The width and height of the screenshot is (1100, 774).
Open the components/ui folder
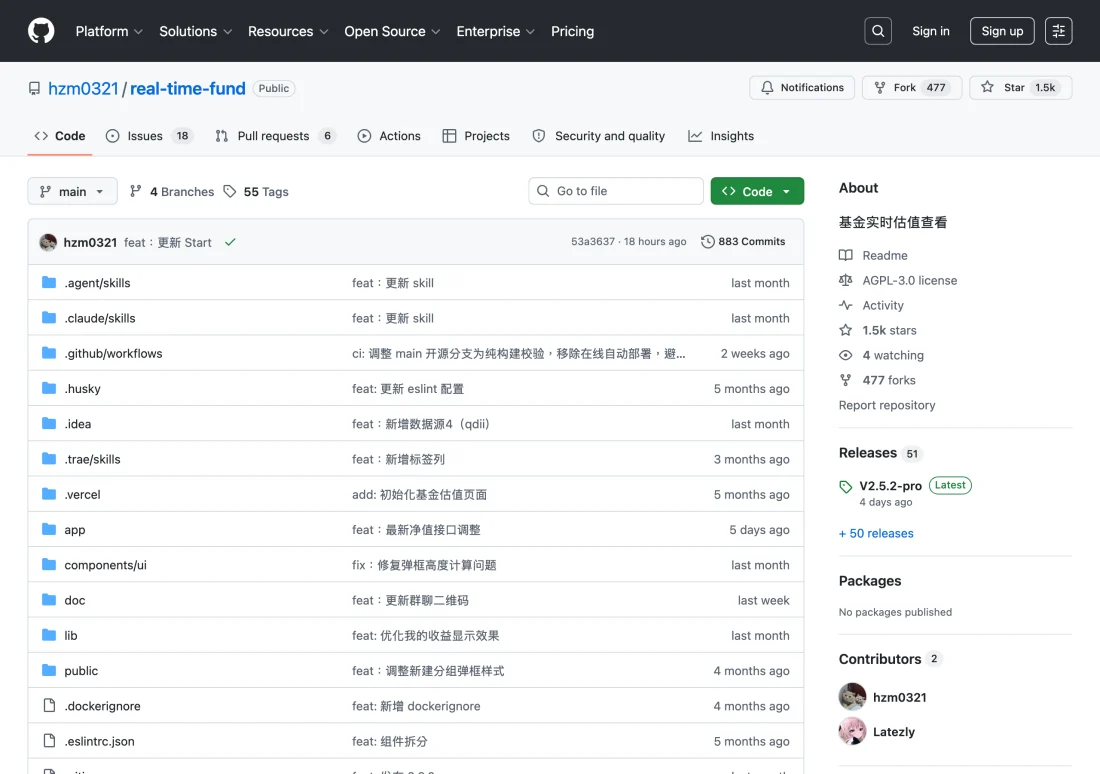tap(105, 565)
